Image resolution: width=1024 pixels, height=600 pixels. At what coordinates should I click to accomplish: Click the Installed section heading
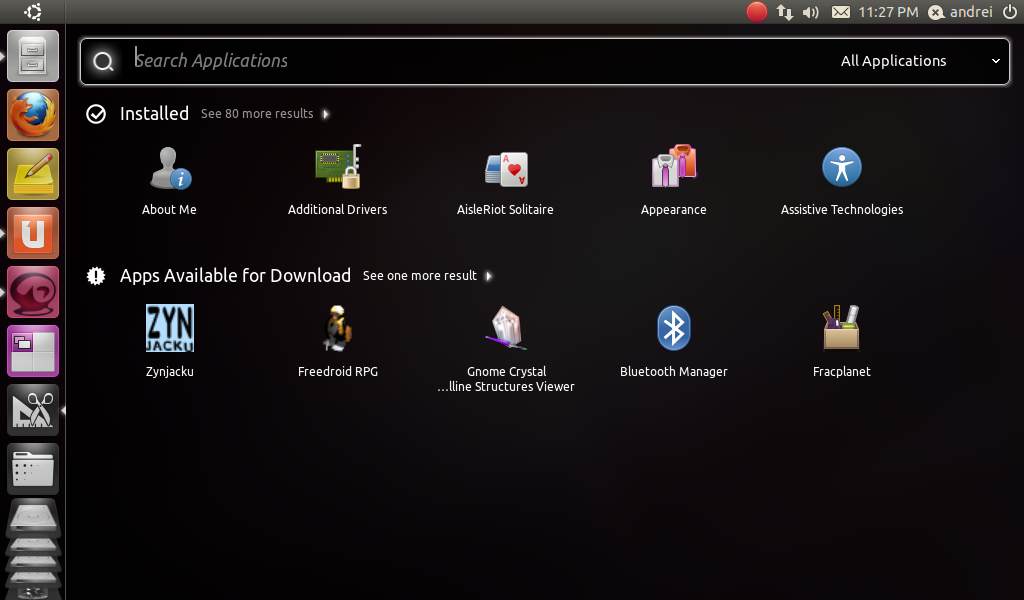(154, 114)
